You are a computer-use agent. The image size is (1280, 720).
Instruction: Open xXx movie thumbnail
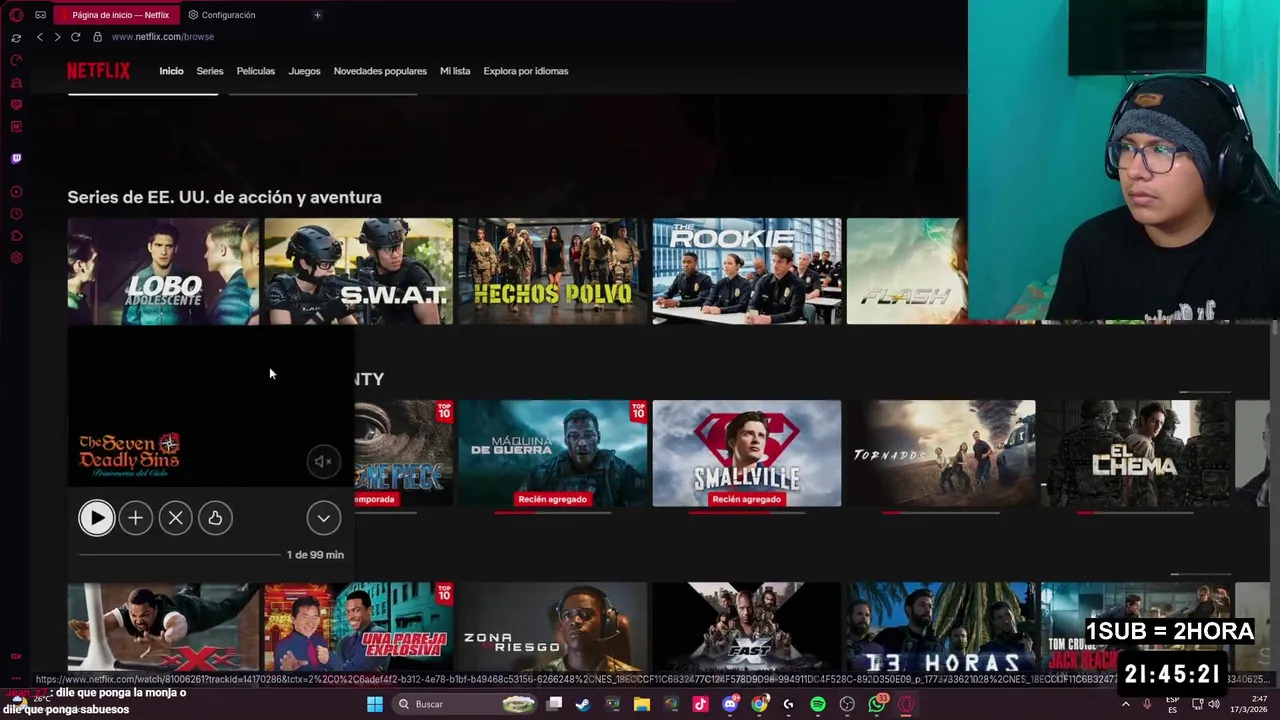163,627
